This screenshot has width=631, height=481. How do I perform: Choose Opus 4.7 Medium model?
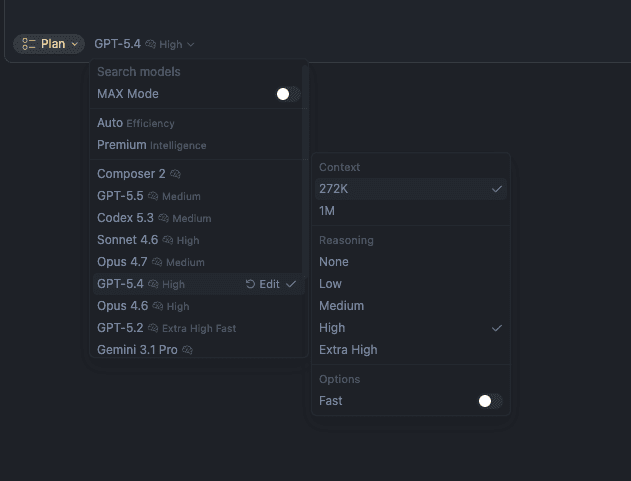(198, 262)
